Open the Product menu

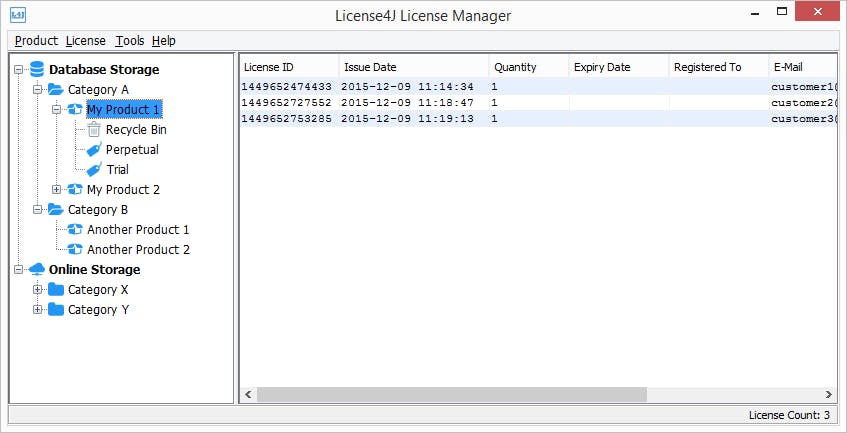point(36,41)
